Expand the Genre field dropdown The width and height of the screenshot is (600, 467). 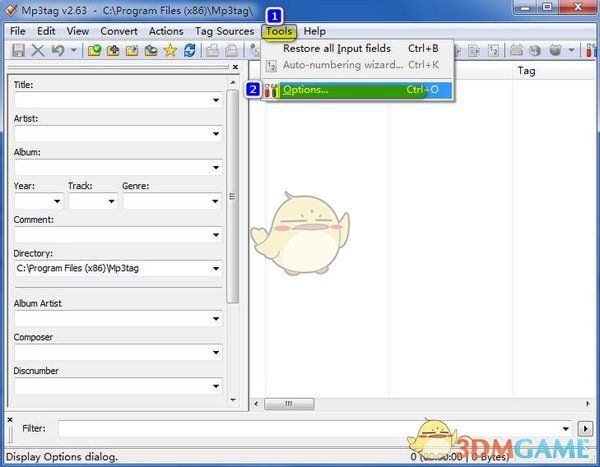click(216, 201)
